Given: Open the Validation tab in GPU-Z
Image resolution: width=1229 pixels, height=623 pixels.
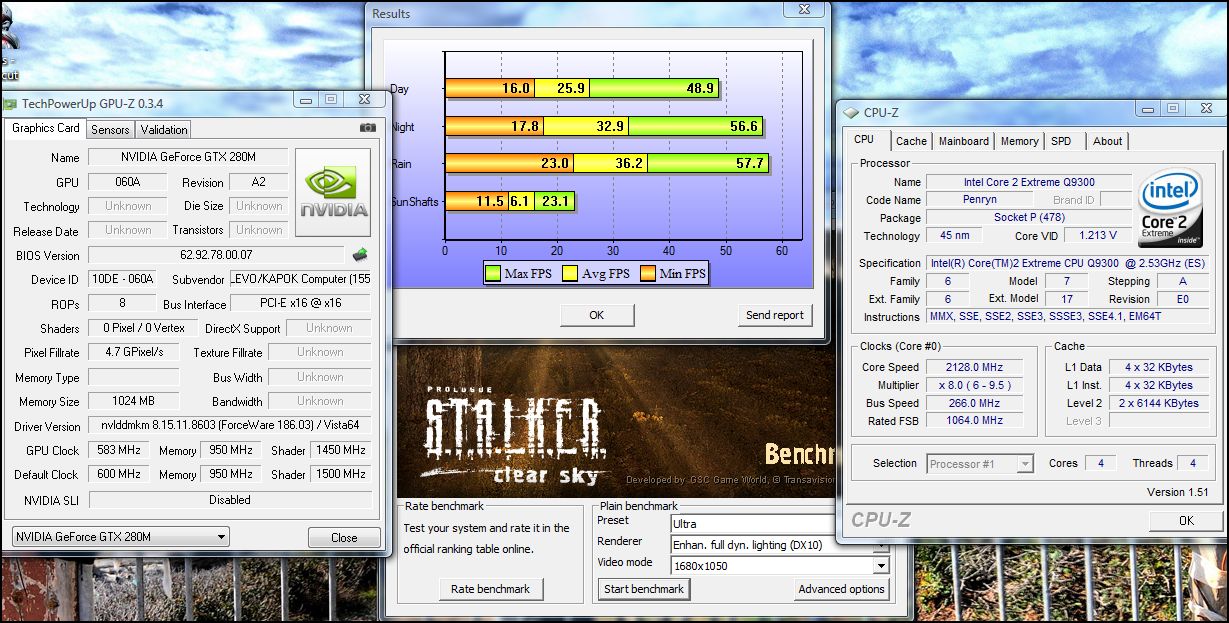Looking at the screenshot, I should pyautogui.click(x=164, y=129).
